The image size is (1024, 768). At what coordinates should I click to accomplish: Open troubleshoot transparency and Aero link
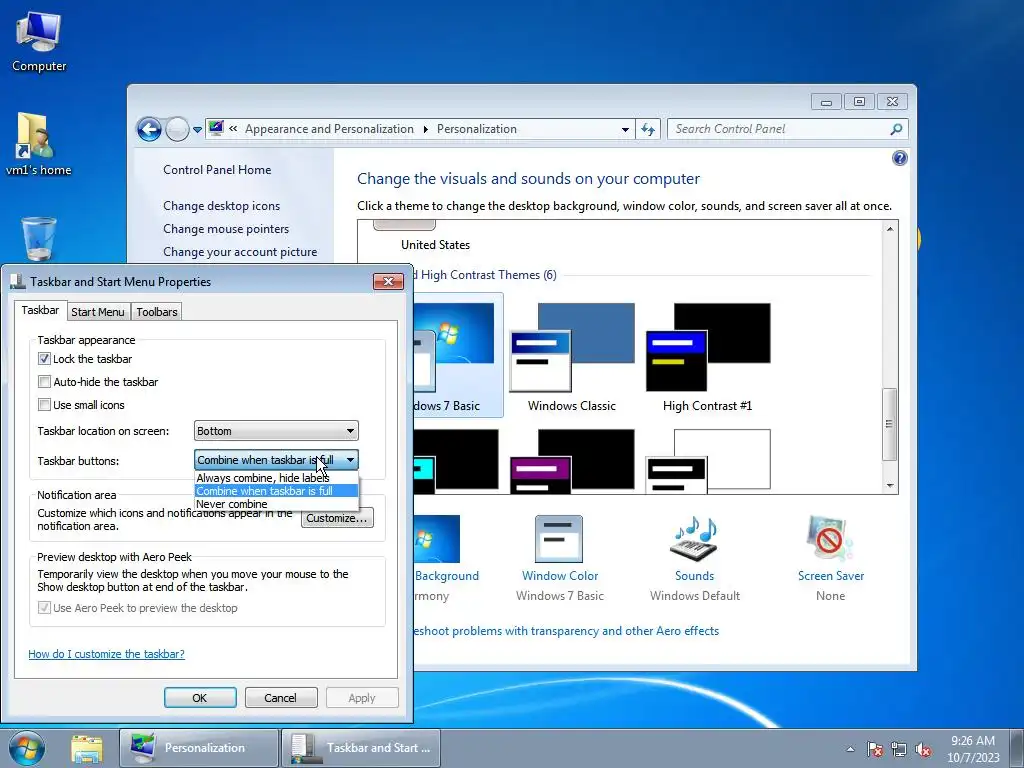[x=566, y=631]
